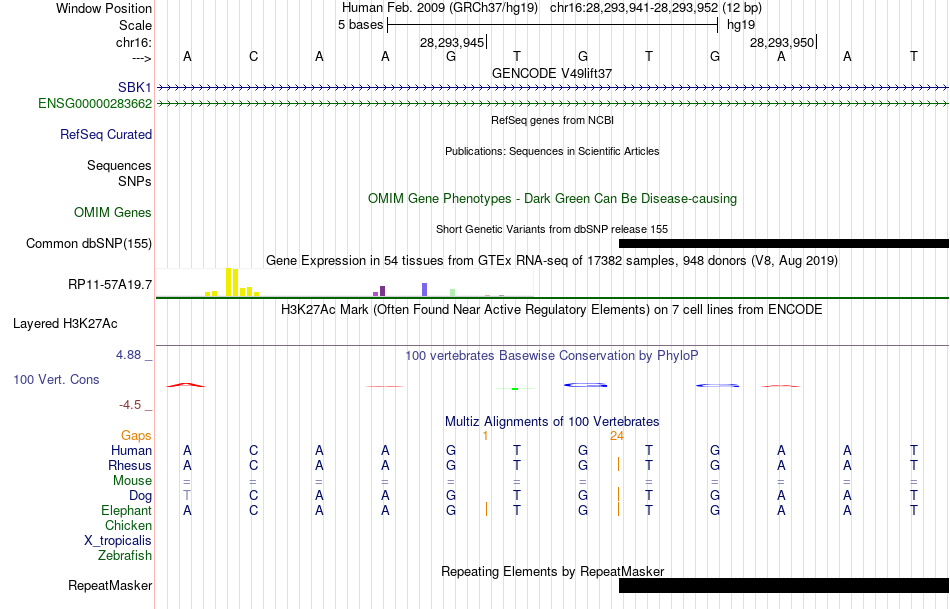Click the ENSG00000283662 gene label
Image resolution: width=950 pixels, height=609 pixels.
pos(95,104)
